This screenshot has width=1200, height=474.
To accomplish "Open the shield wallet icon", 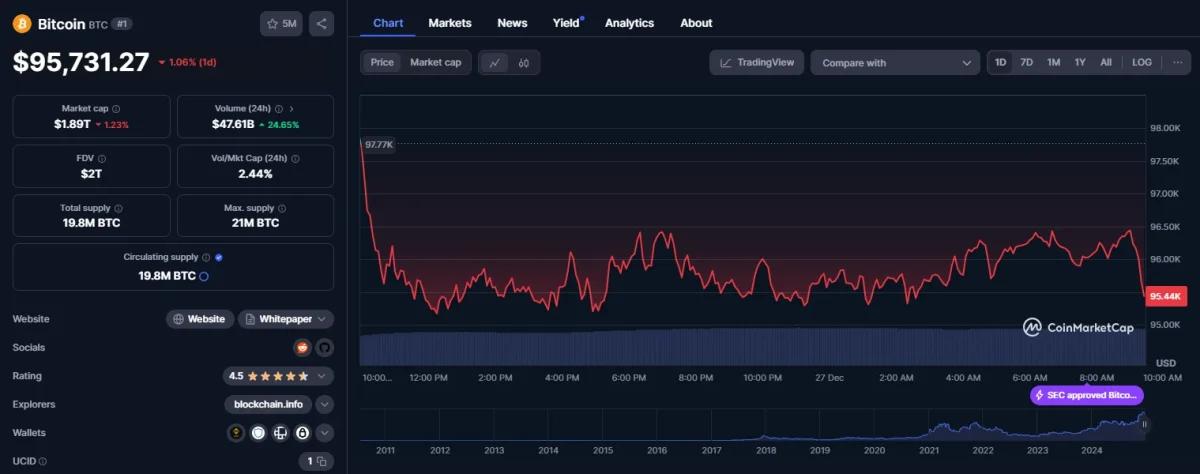I will pyautogui.click(x=258, y=433).
